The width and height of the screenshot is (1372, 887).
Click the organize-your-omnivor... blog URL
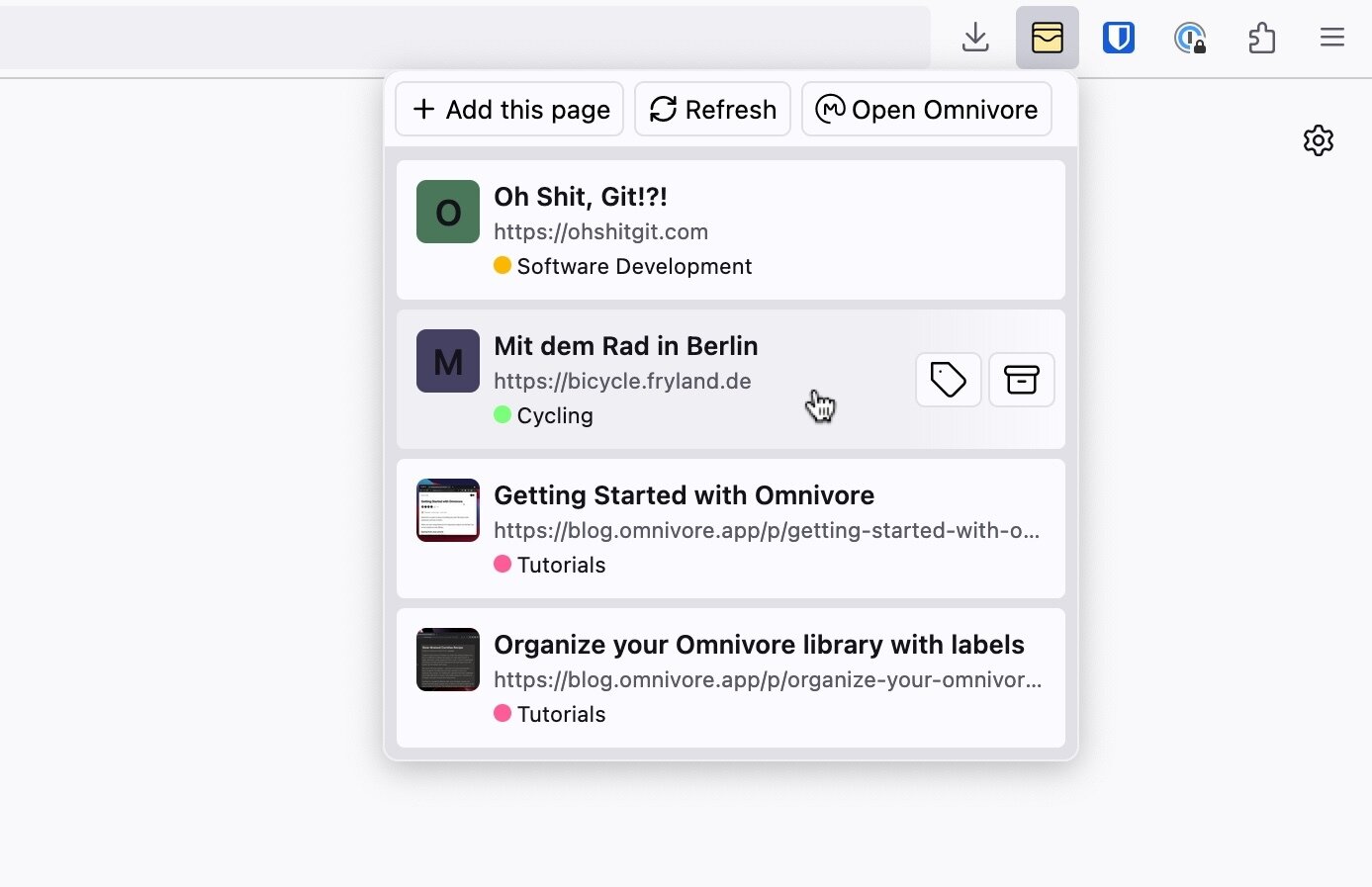[768, 679]
